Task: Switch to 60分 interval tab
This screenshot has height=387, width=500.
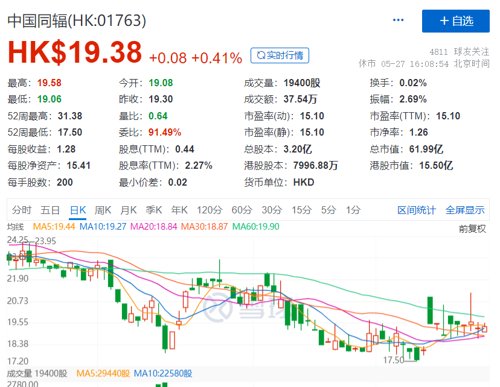Action: 242,210
